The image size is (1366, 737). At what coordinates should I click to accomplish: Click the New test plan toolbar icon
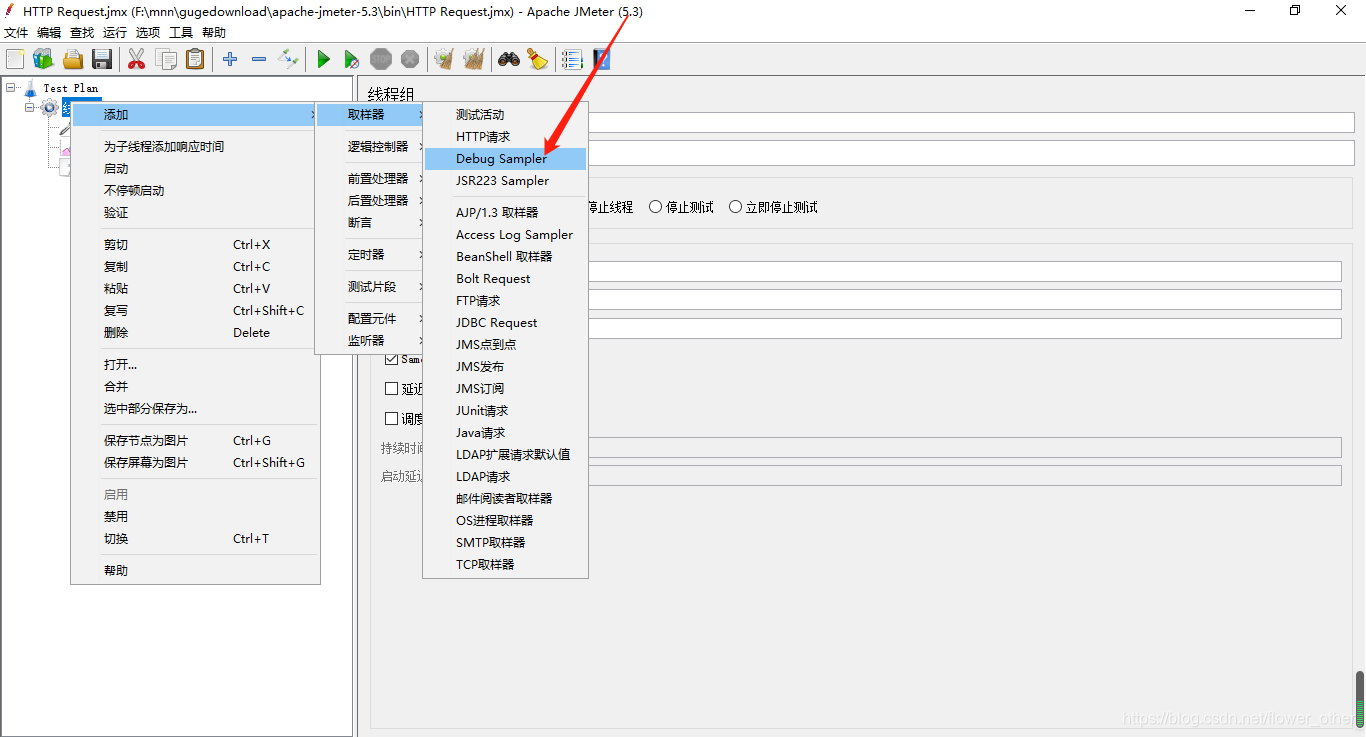click(15, 59)
